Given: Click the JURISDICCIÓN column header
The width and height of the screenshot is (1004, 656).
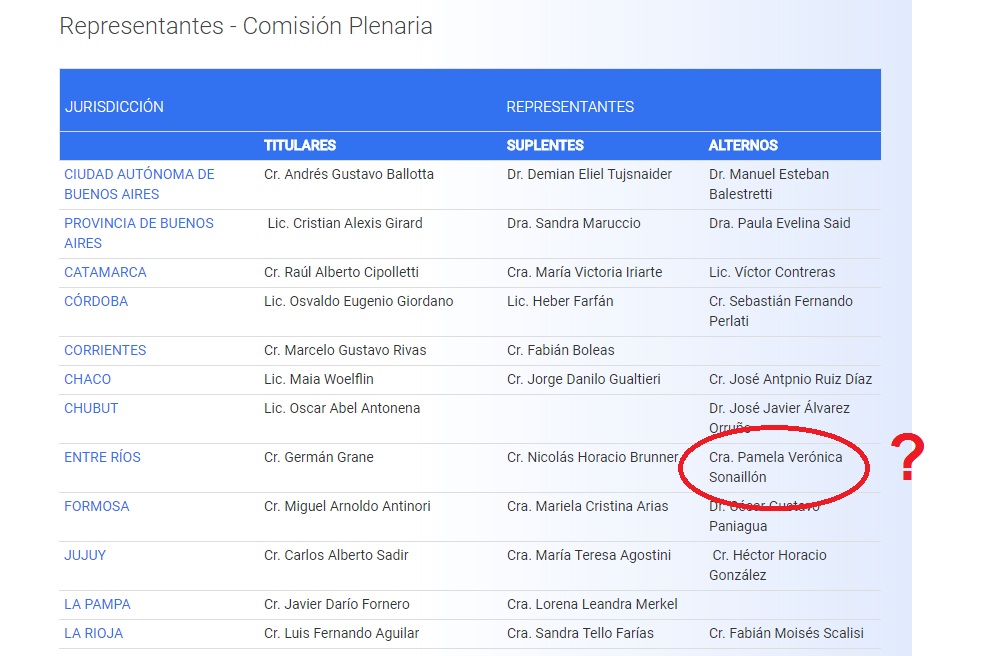Looking at the screenshot, I should point(114,107).
